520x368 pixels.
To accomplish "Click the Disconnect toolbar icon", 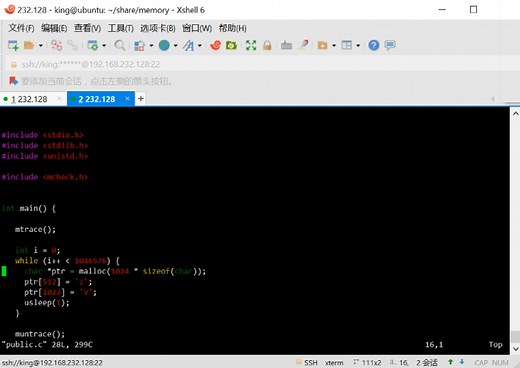I will pos(56,45).
